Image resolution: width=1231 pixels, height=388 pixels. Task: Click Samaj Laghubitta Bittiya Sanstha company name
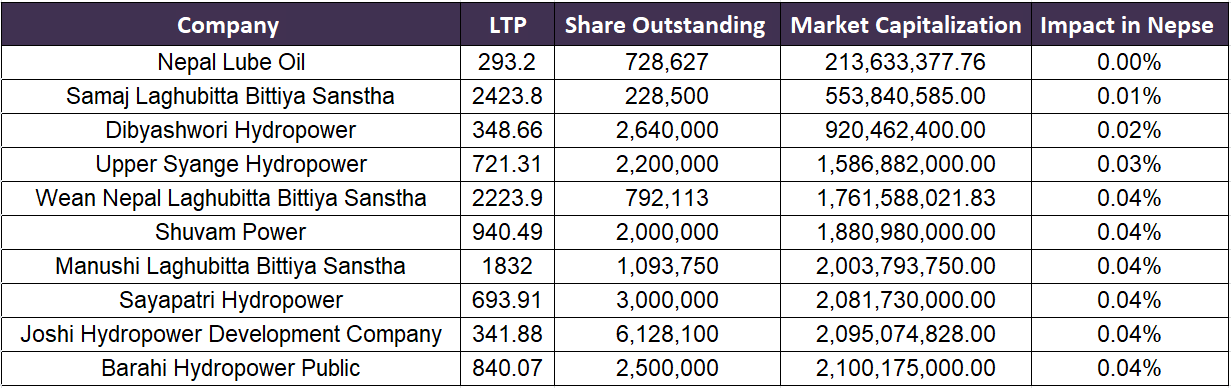[231, 97]
